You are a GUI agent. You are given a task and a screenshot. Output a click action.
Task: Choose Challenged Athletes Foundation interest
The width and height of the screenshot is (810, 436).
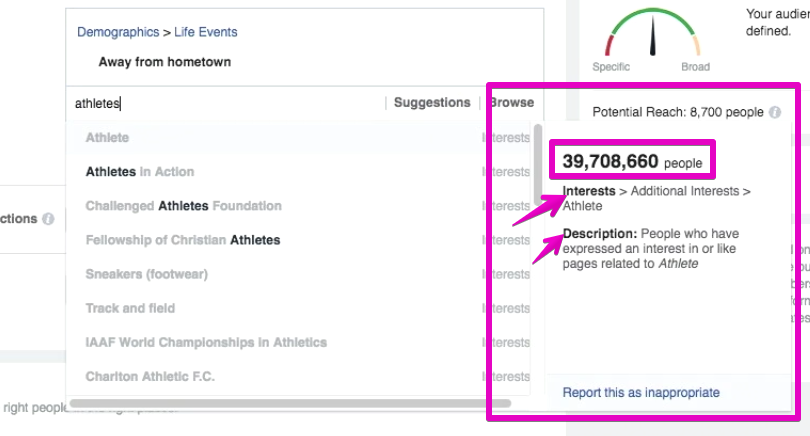(301, 206)
